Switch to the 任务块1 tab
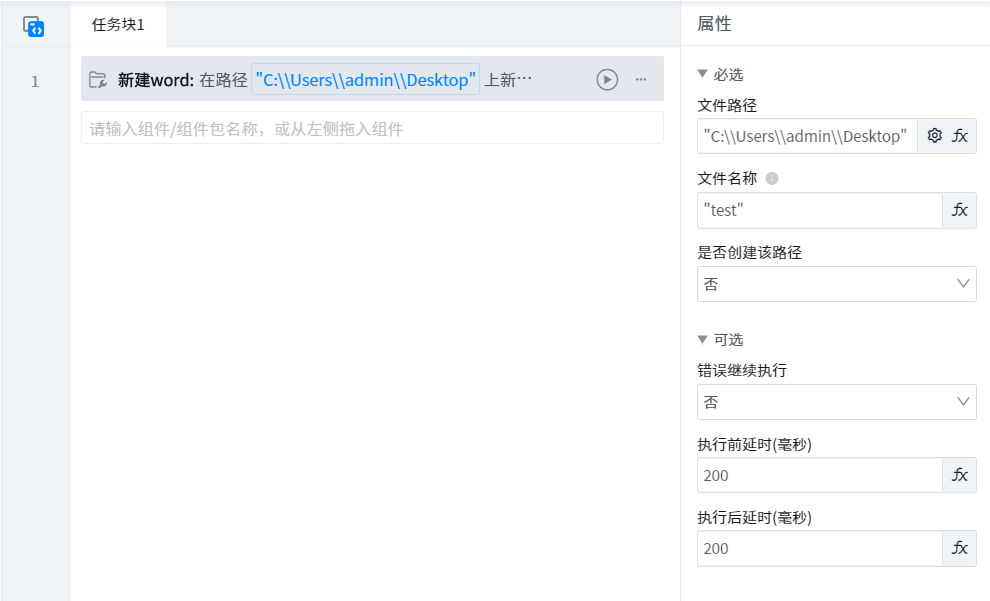 pos(118,25)
